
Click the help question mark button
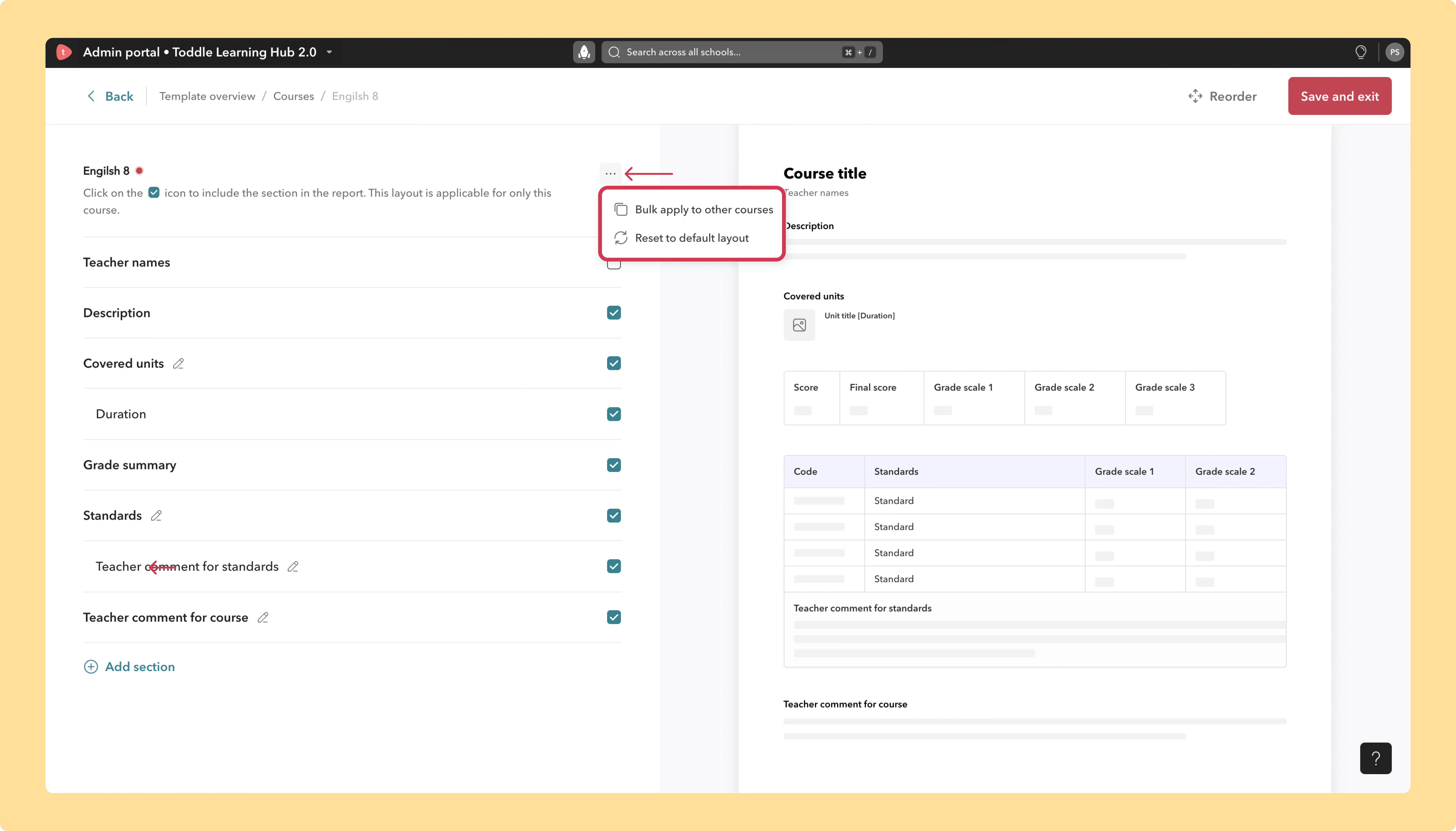[x=1375, y=758]
